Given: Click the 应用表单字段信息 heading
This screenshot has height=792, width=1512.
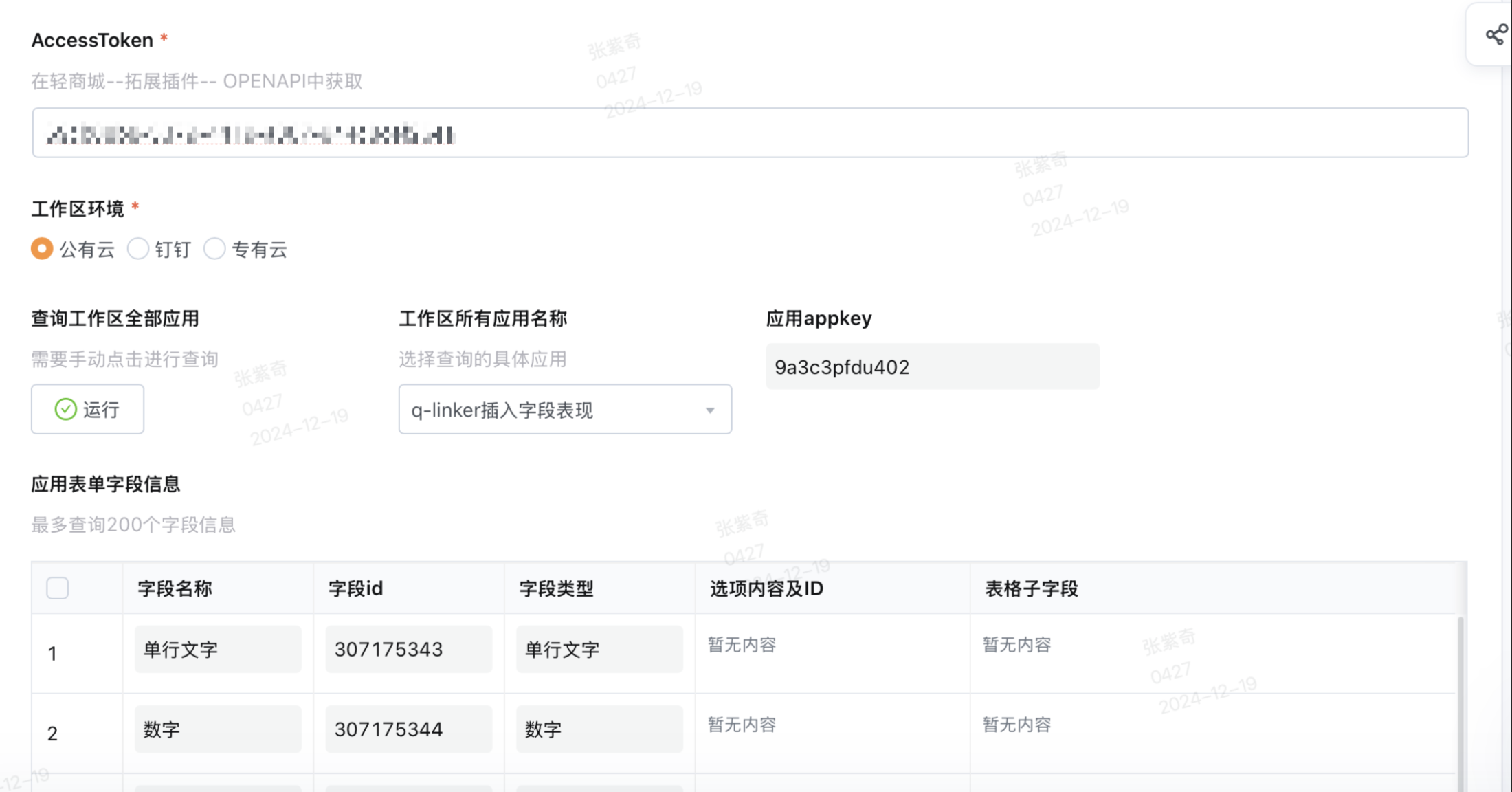Looking at the screenshot, I should tap(106, 484).
